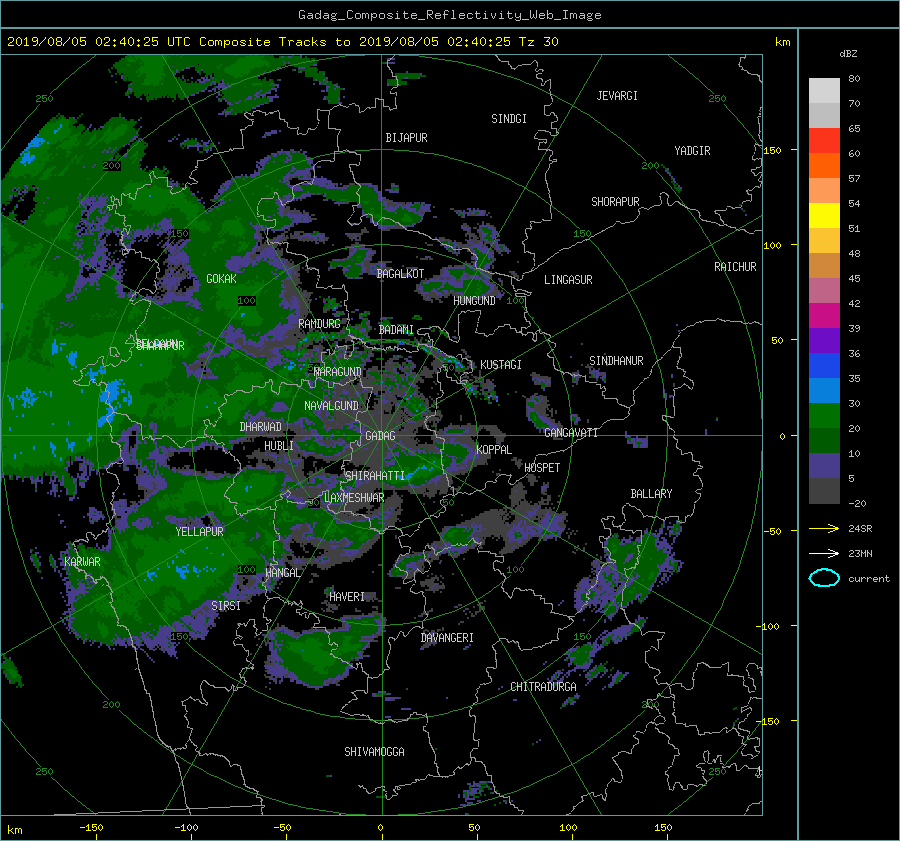Choose the slate purple 5–10 dBZ swatch

pyautogui.click(x=824, y=466)
